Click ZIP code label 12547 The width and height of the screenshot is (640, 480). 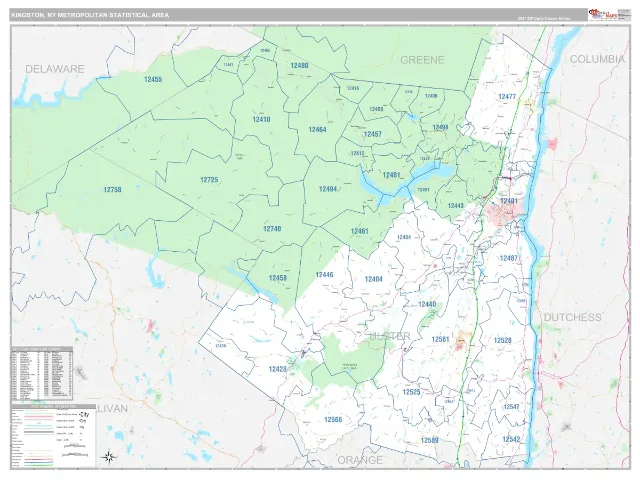pyautogui.click(x=511, y=407)
